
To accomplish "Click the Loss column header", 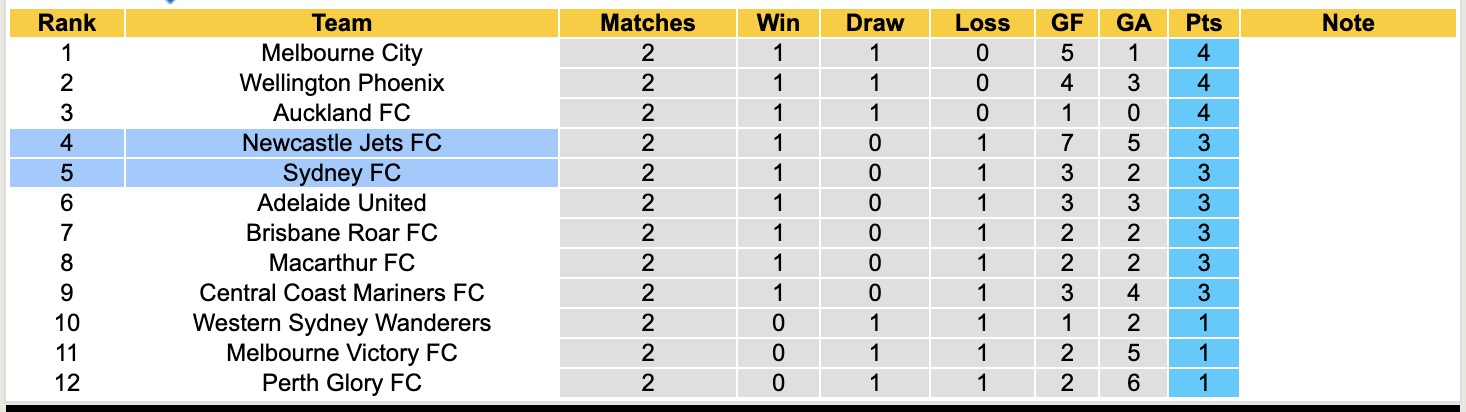I will [x=981, y=23].
